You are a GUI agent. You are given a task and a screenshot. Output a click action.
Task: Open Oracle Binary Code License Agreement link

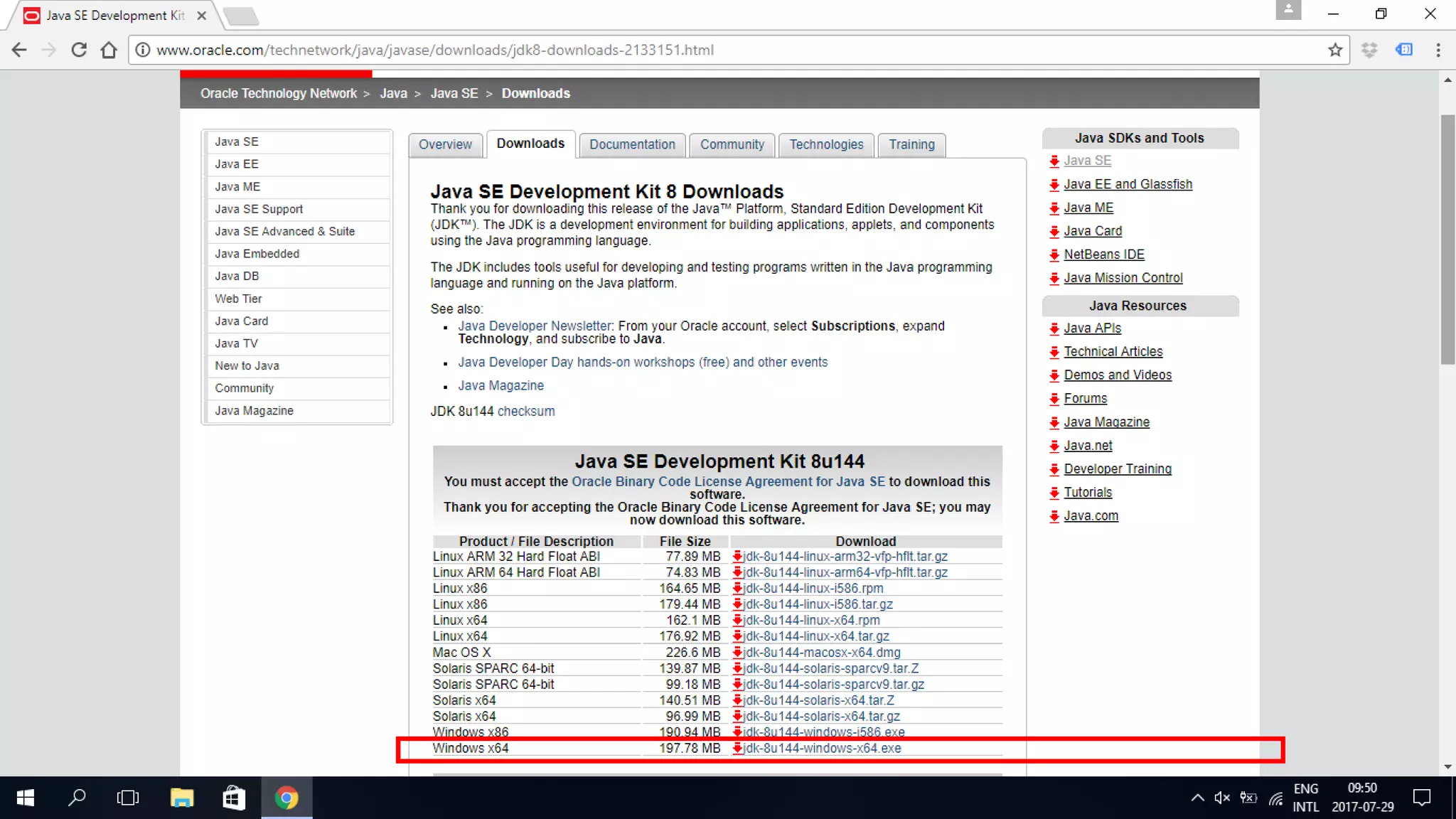point(728,481)
